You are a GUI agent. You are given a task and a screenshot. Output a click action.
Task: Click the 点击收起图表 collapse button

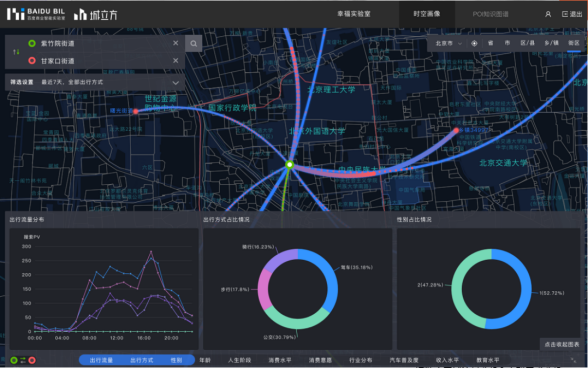[x=562, y=344]
